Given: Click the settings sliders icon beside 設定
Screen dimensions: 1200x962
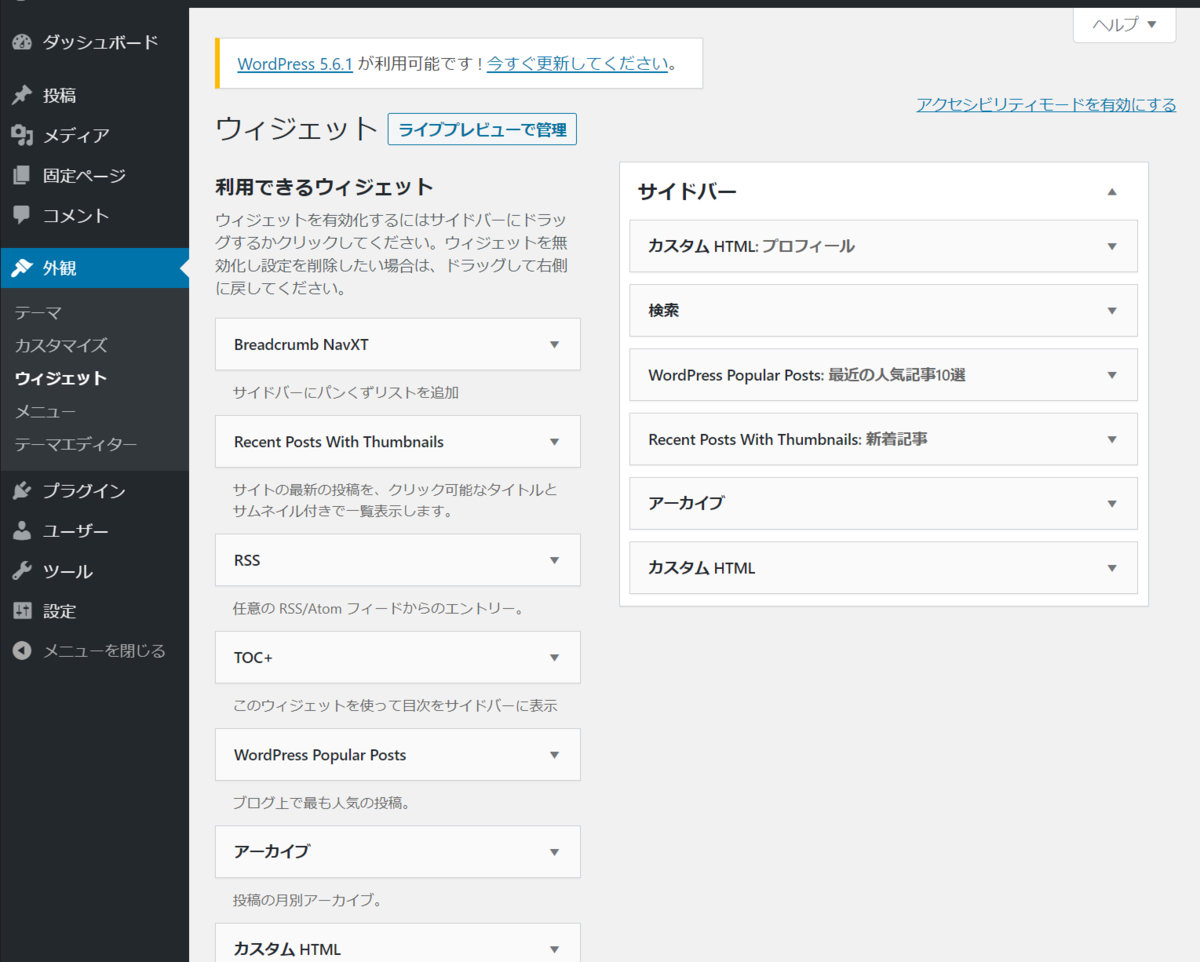Looking at the screenshot, I should pos(22,611).
